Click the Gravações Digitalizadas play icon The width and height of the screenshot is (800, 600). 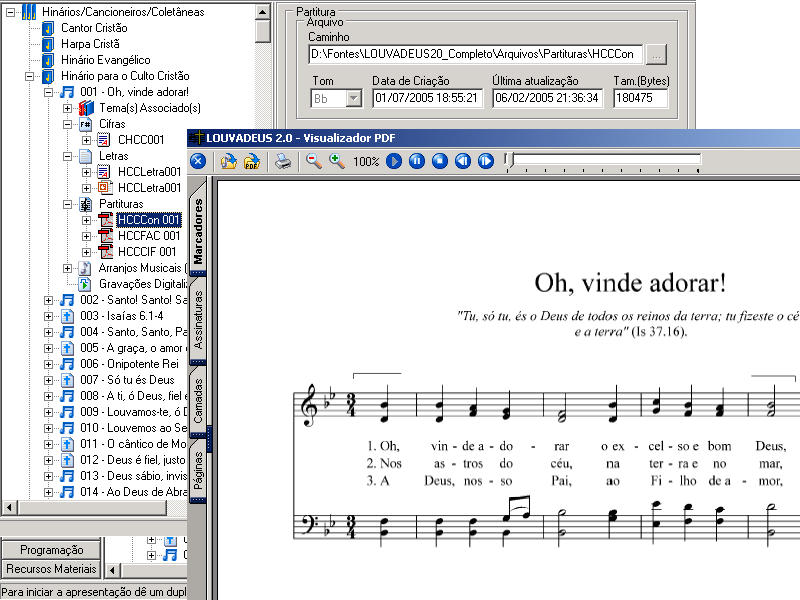pos(85,284)
